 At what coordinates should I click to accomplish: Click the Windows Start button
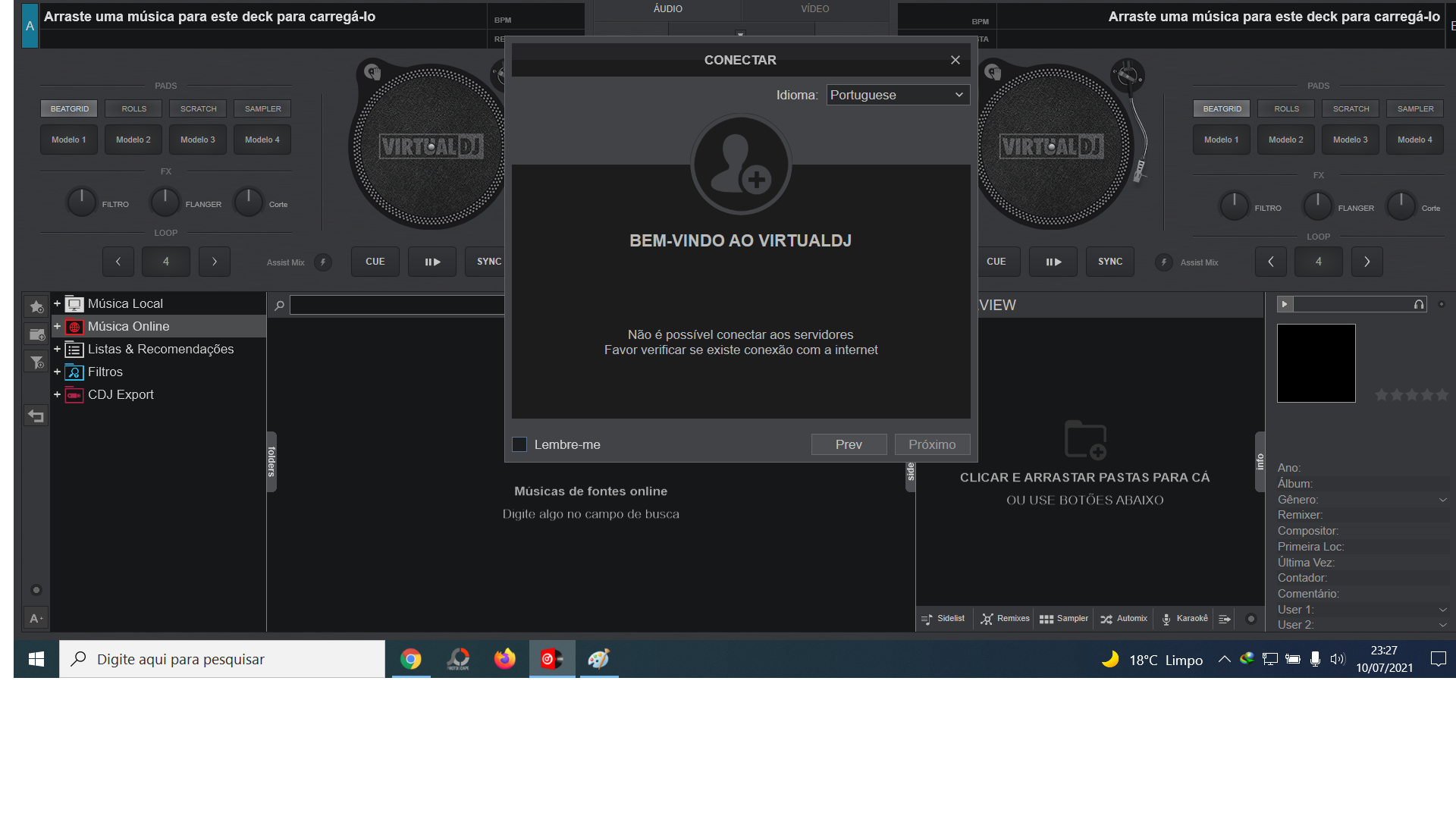click(36, 659)
